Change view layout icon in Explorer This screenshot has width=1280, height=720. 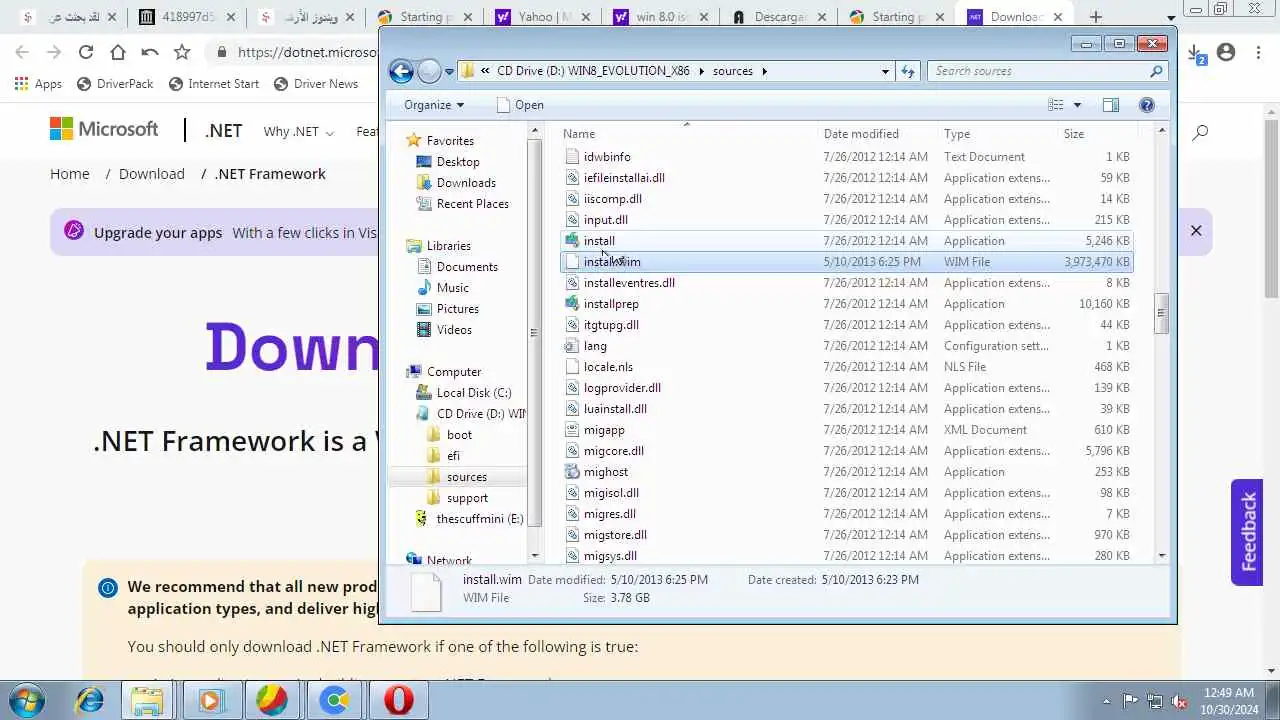pyautogui.click(x=1056, y=105)
